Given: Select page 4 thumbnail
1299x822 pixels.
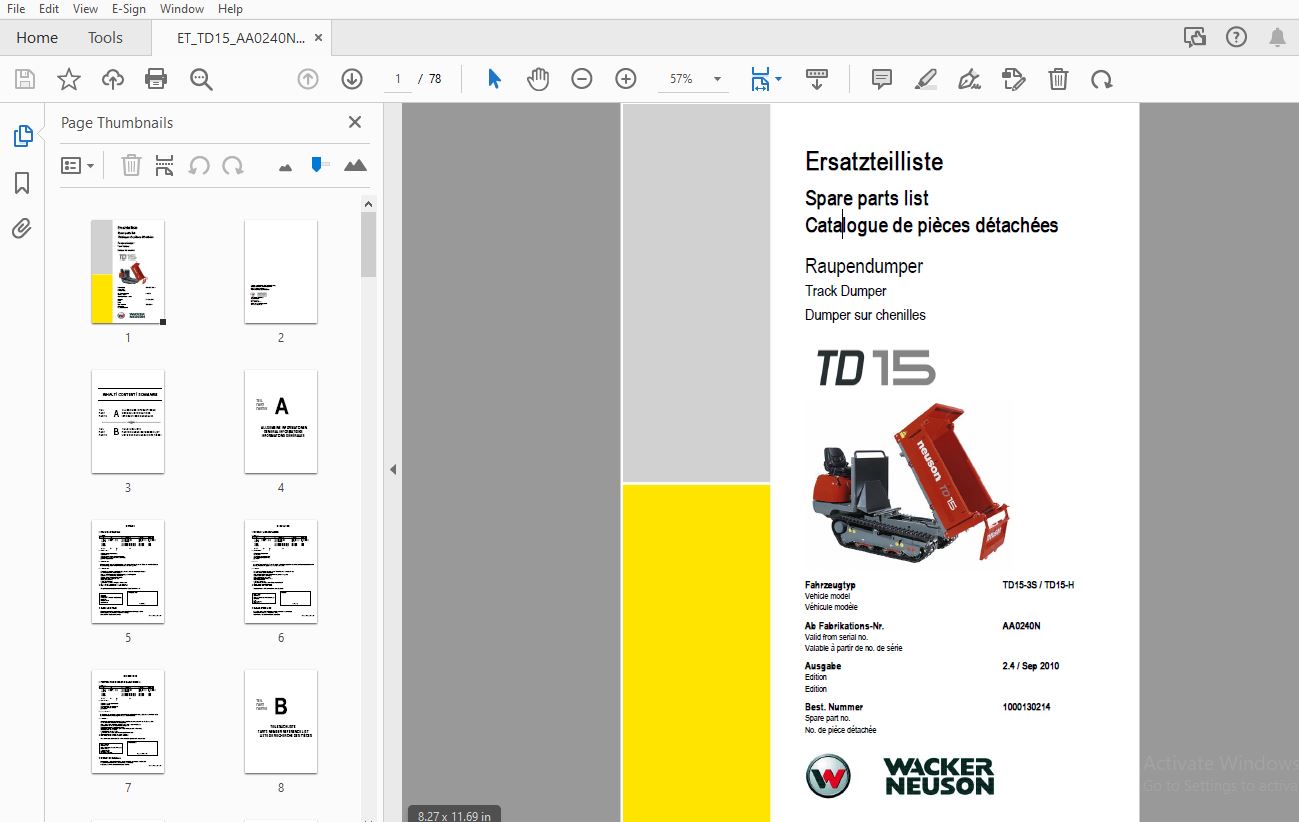Looking at the screenshot, I should click(281, 422).
